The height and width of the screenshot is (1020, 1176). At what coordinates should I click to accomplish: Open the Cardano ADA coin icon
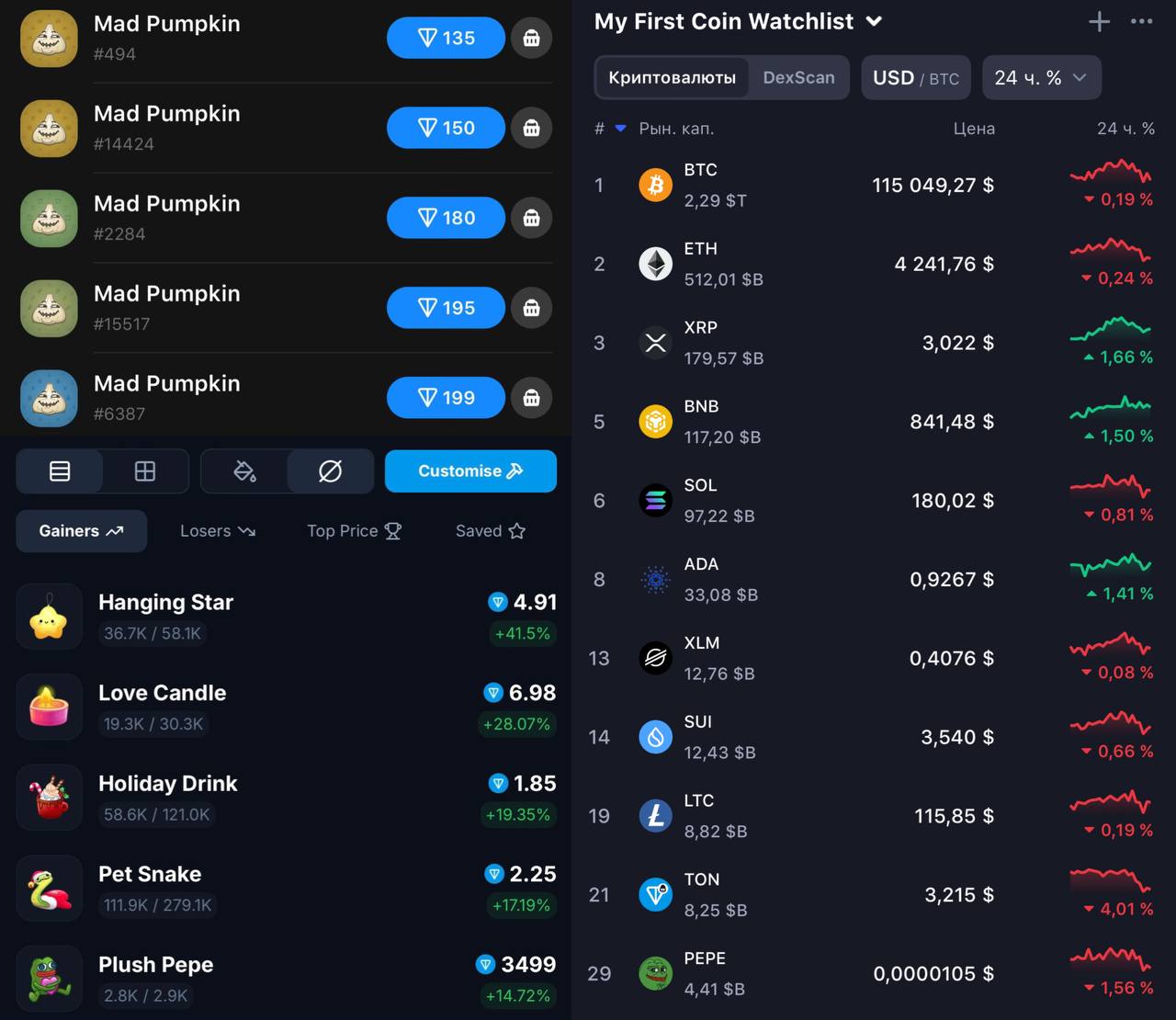click(x=655, y=580)
